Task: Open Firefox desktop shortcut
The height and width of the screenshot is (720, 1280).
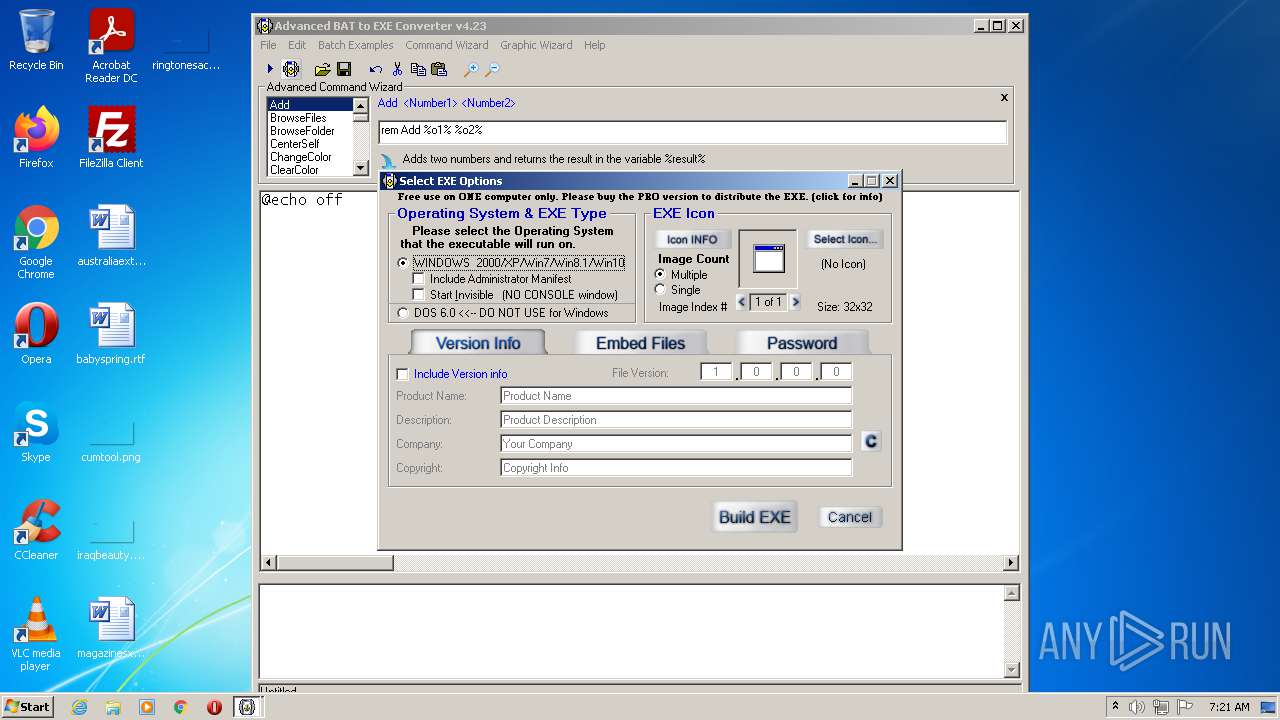Action: coord(36,137)
